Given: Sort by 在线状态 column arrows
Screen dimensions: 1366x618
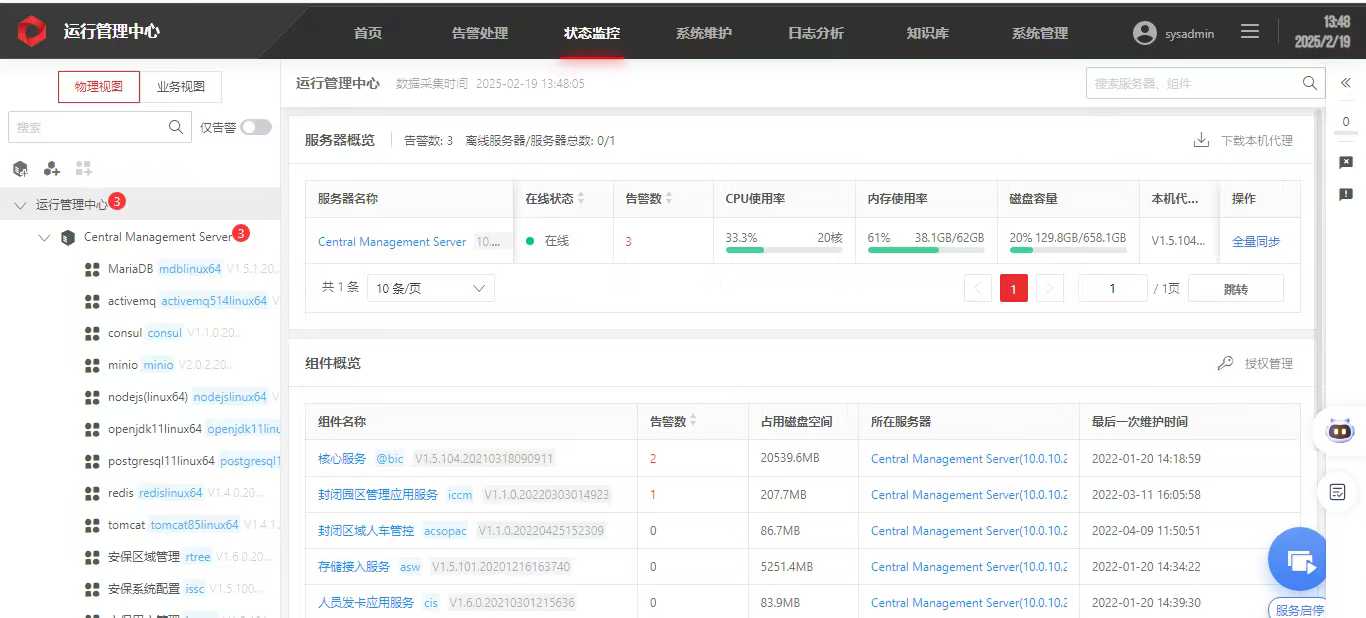Looking at the screenshot, I should click(581, 199).
